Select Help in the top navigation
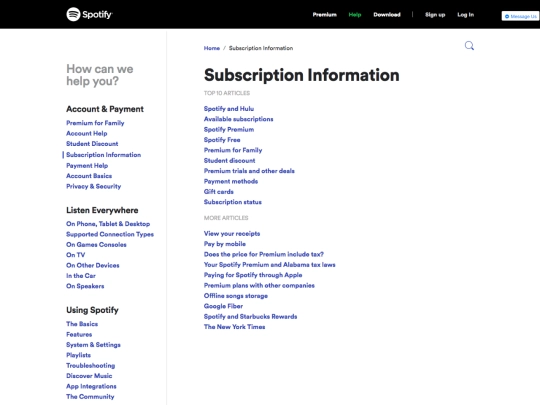 [355, 15]
